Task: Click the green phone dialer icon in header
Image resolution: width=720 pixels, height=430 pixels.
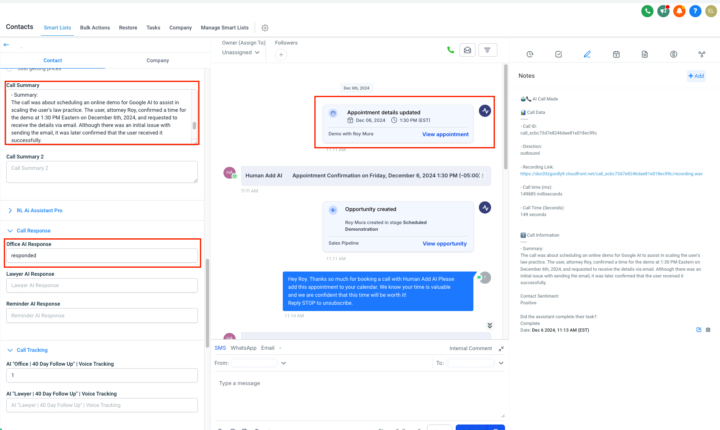Action: (x=647, y=11)
